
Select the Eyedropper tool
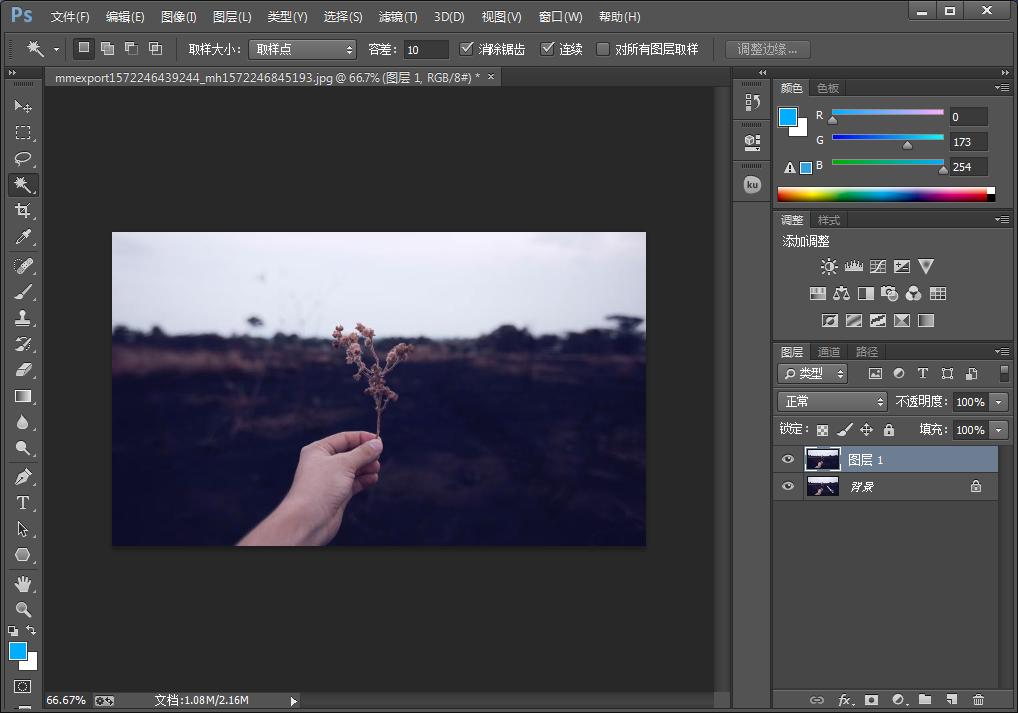coord(22,237)
